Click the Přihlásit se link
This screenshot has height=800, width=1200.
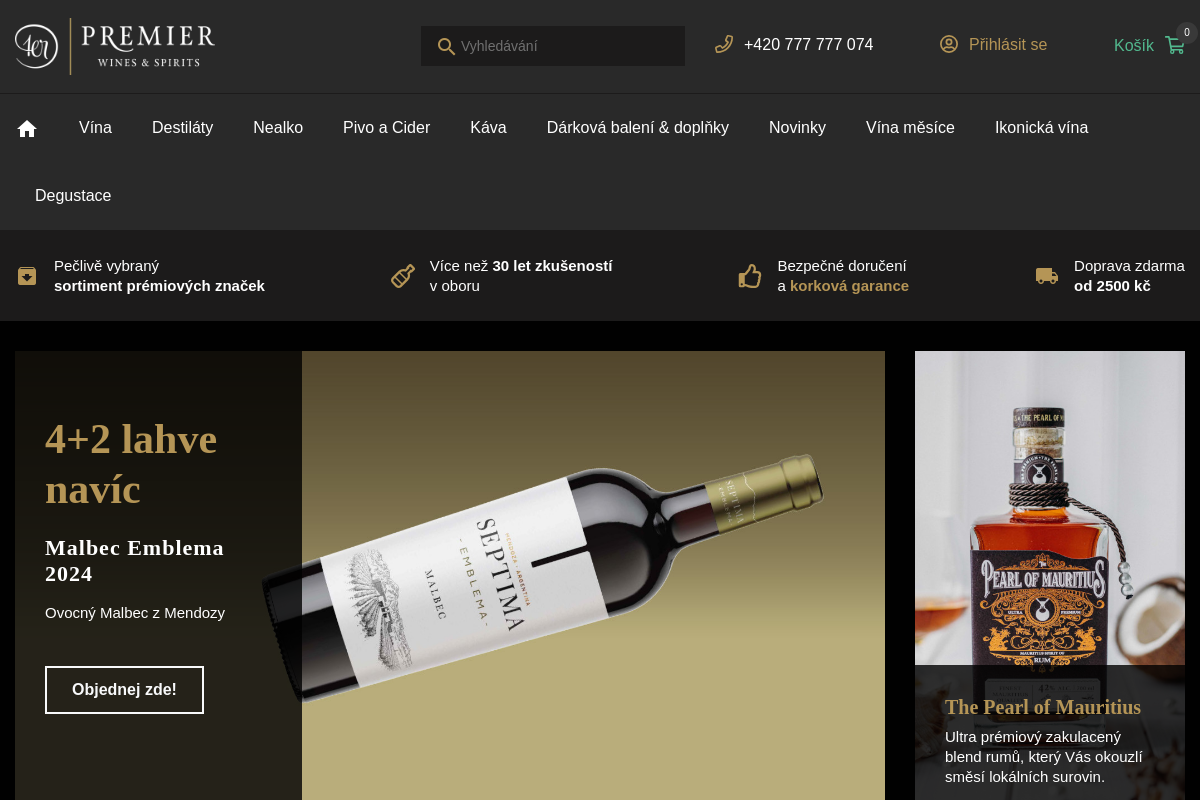pyautogui.click(x=1008, y=45)
